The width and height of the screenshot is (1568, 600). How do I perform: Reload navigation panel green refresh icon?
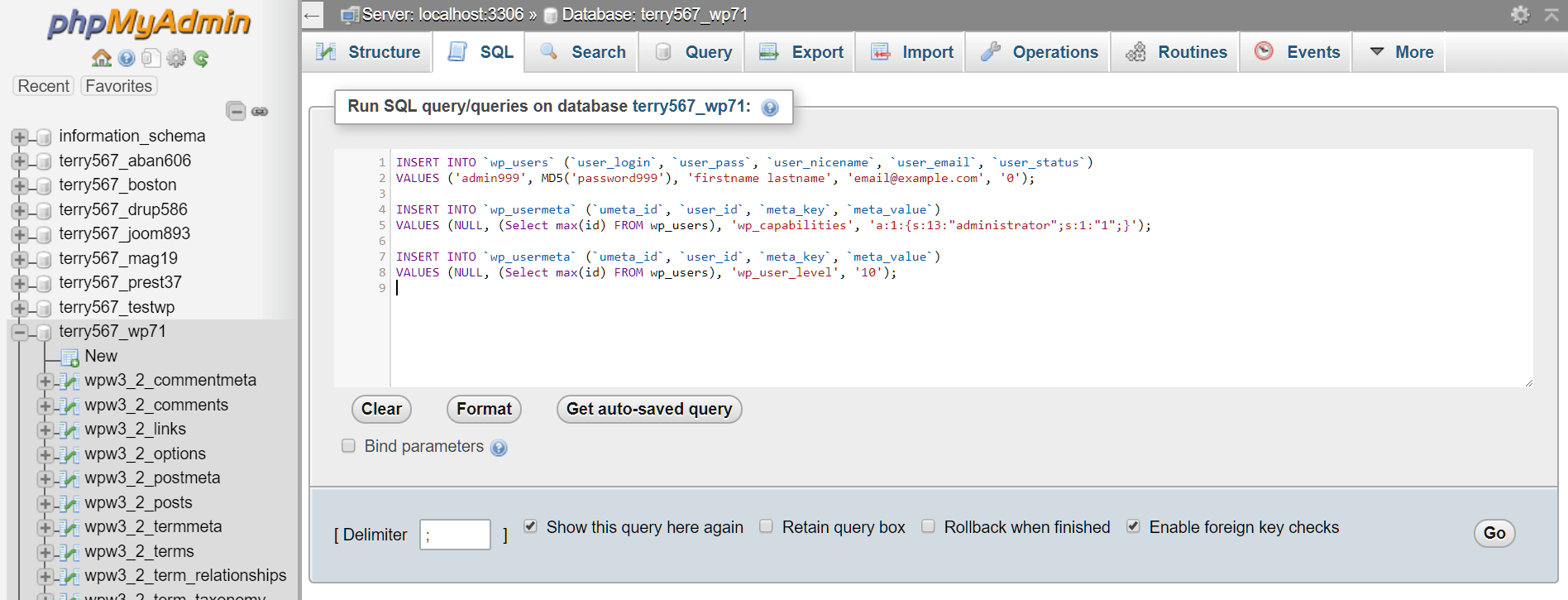201,58
